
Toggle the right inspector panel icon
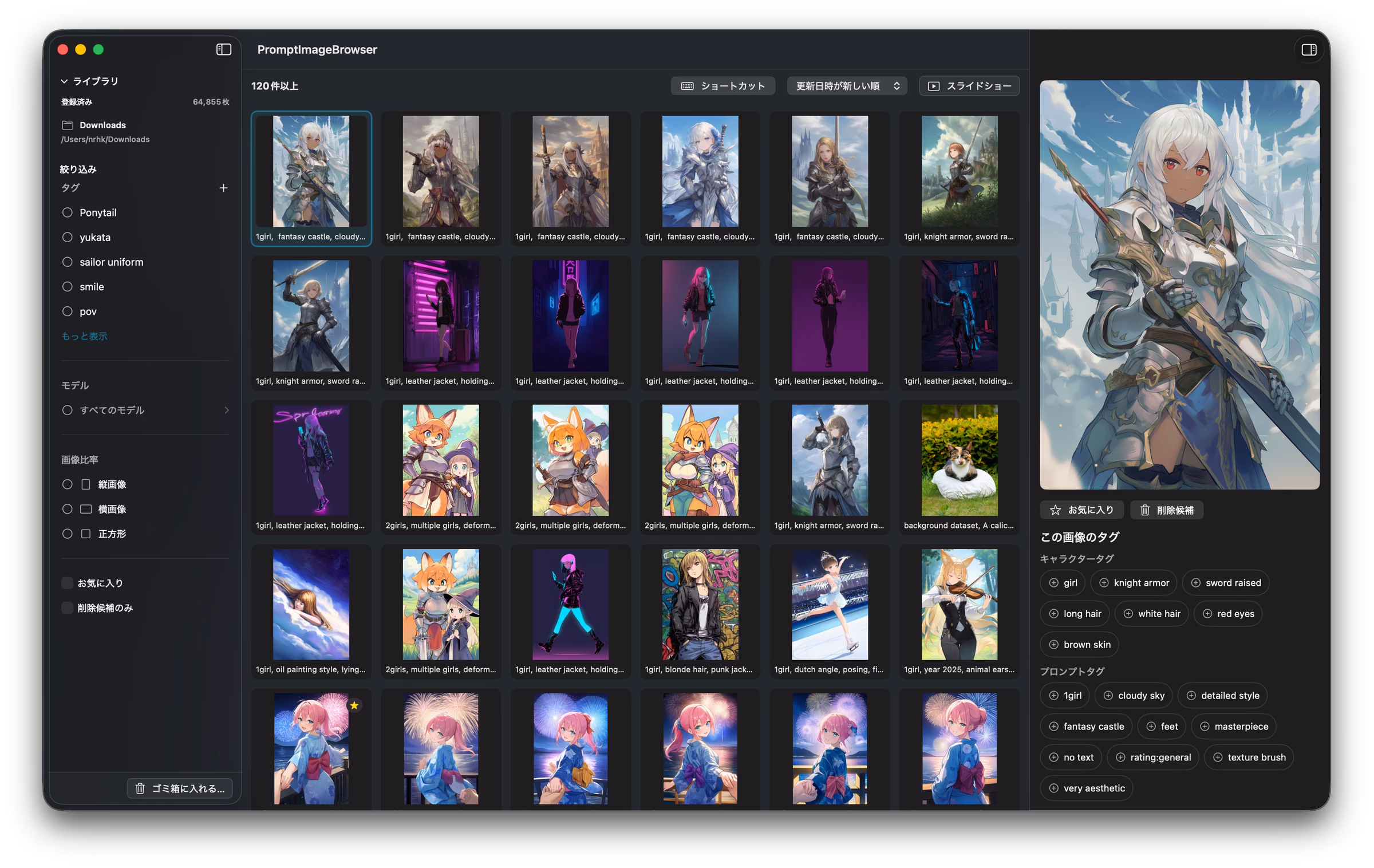click(1309, 50)
